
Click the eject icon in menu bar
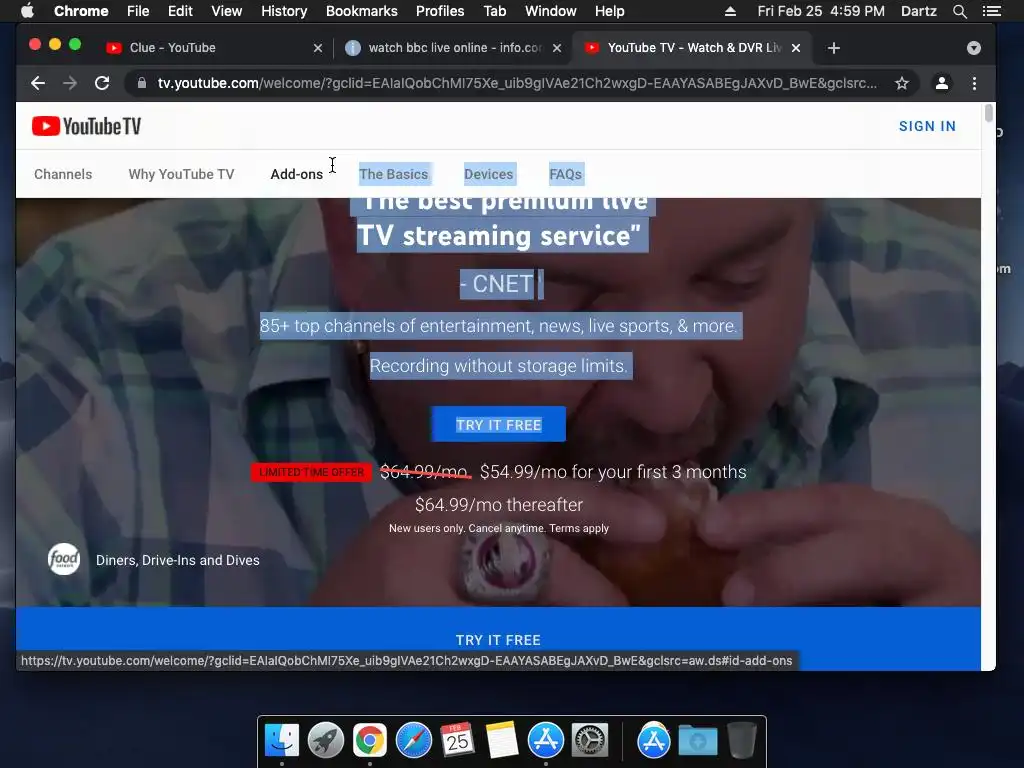tap(731, 11)
